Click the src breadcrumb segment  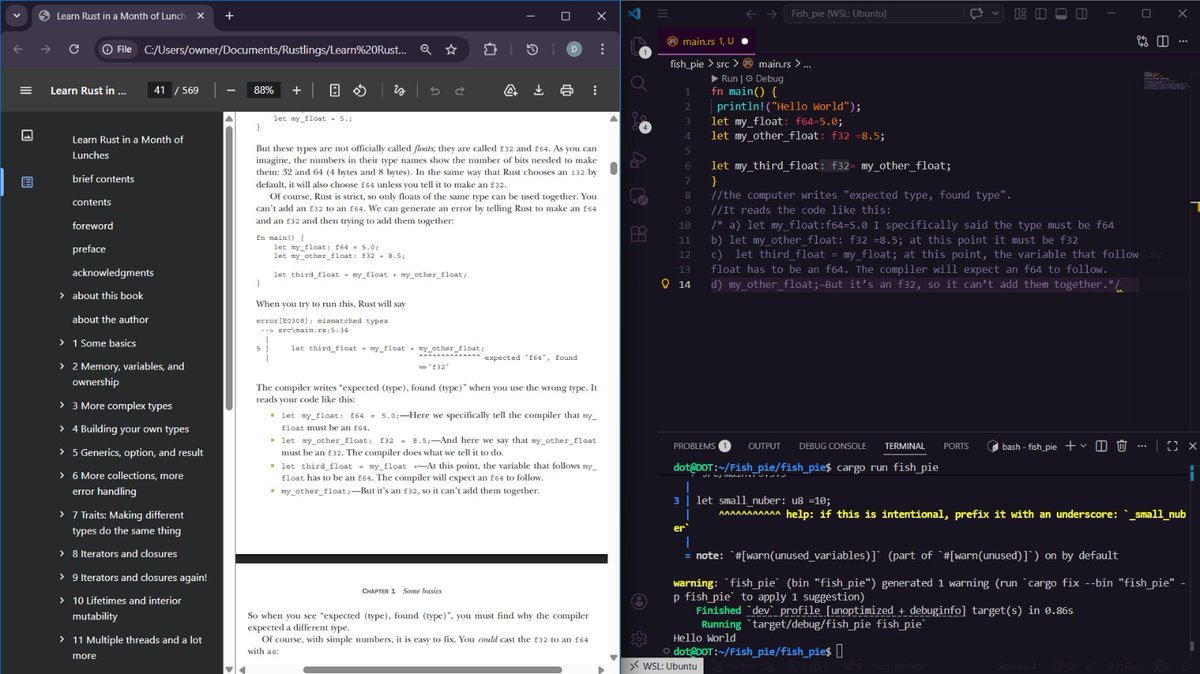point(723,64)
